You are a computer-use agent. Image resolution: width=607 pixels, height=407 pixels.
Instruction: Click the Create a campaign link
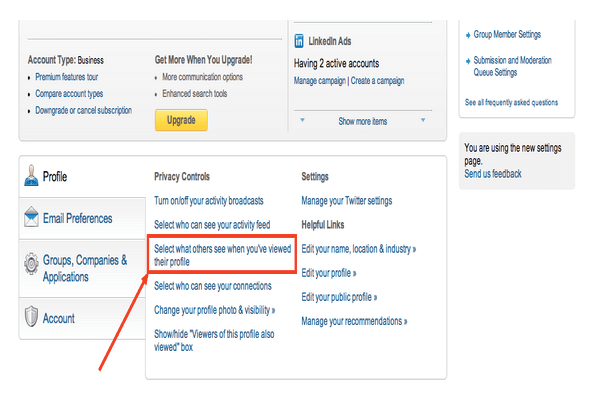377,81
